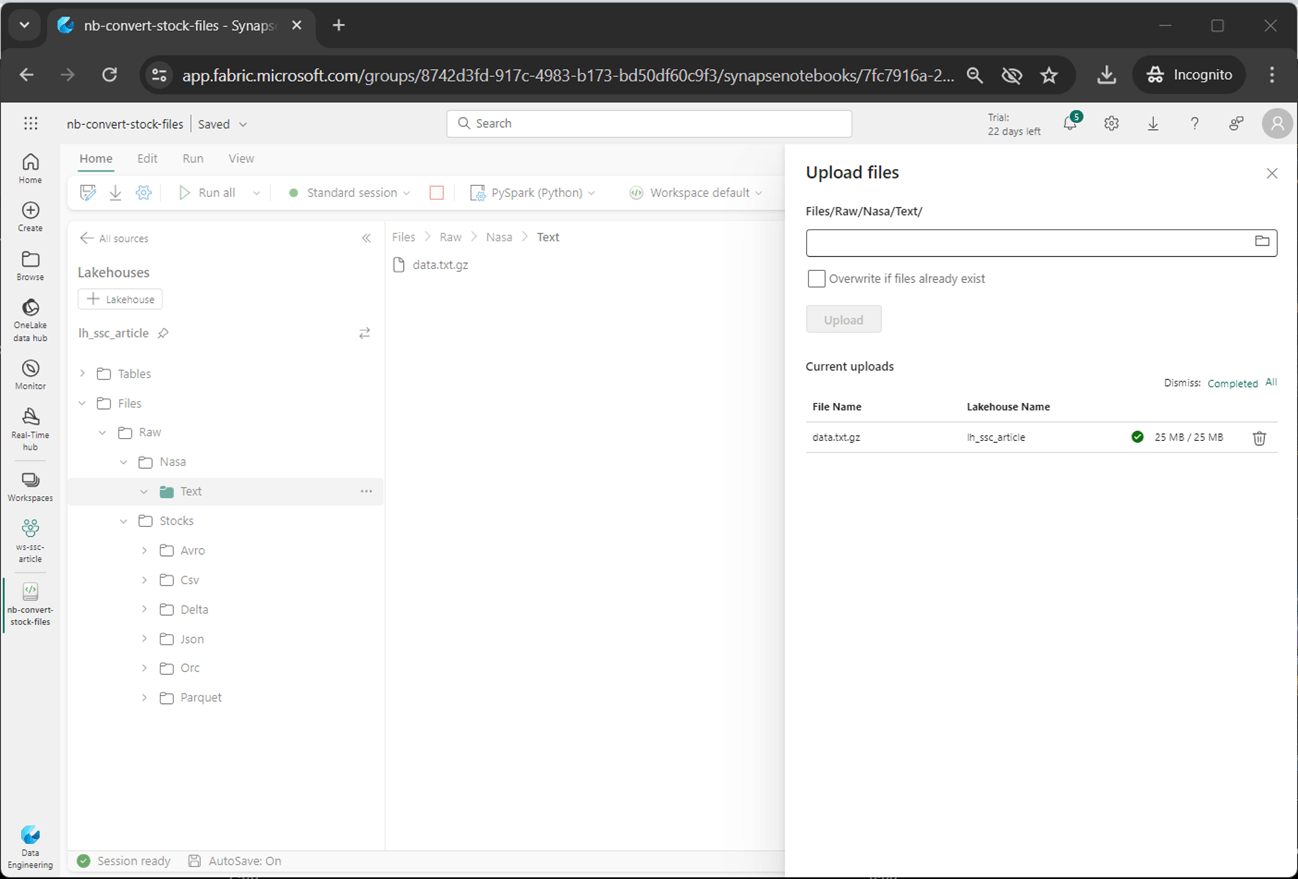Enable Overwrite if files already exist

point(816,279)
